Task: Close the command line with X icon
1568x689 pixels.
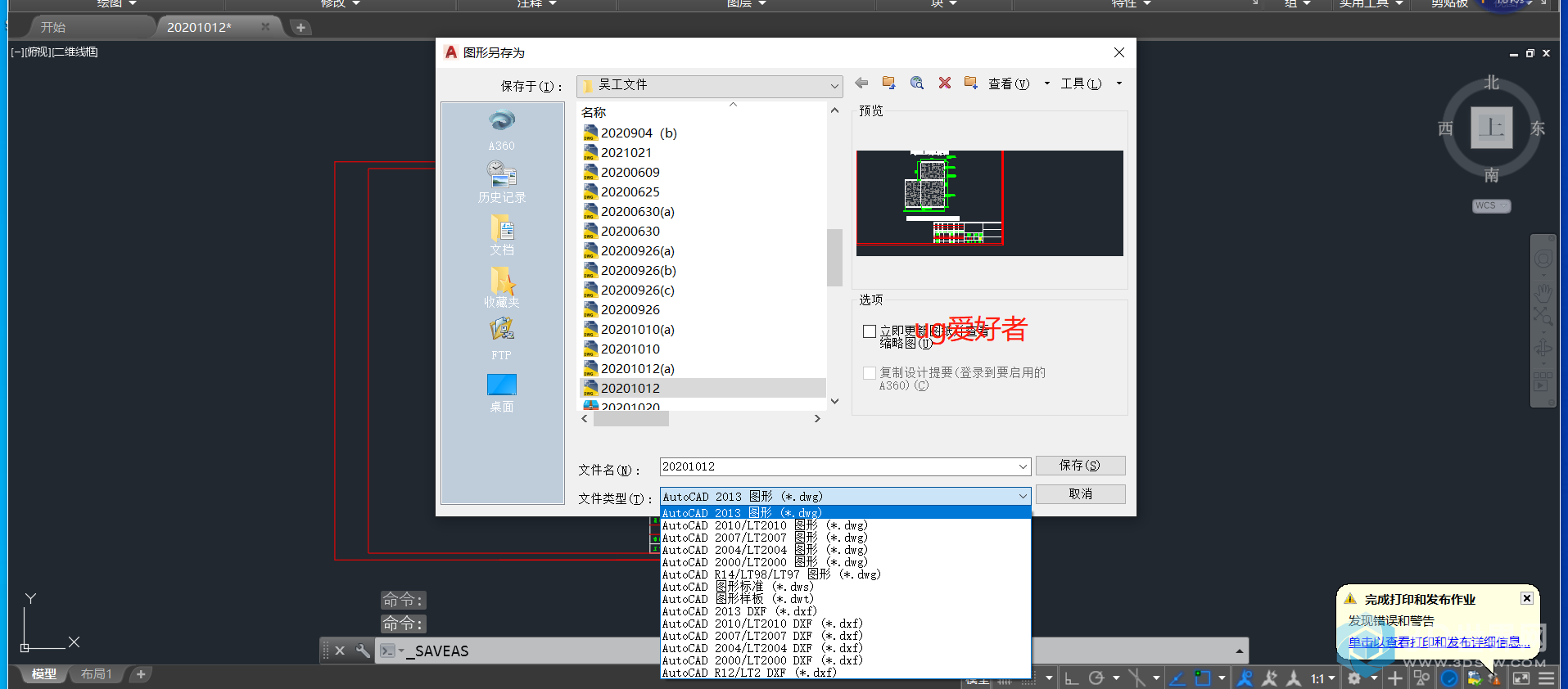Action: tap(340, 651)
